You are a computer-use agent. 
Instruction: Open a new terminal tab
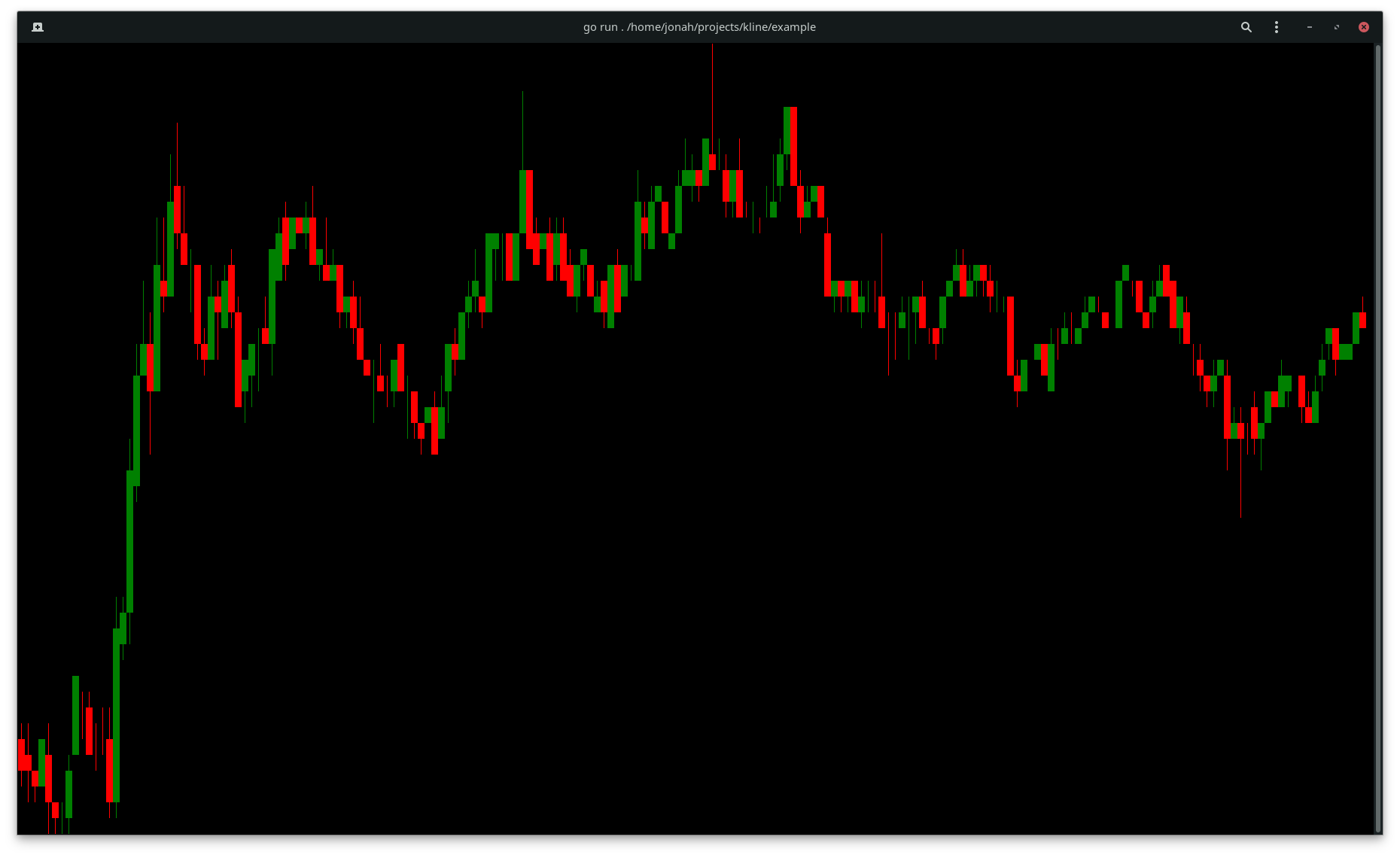tap(38, 27)
